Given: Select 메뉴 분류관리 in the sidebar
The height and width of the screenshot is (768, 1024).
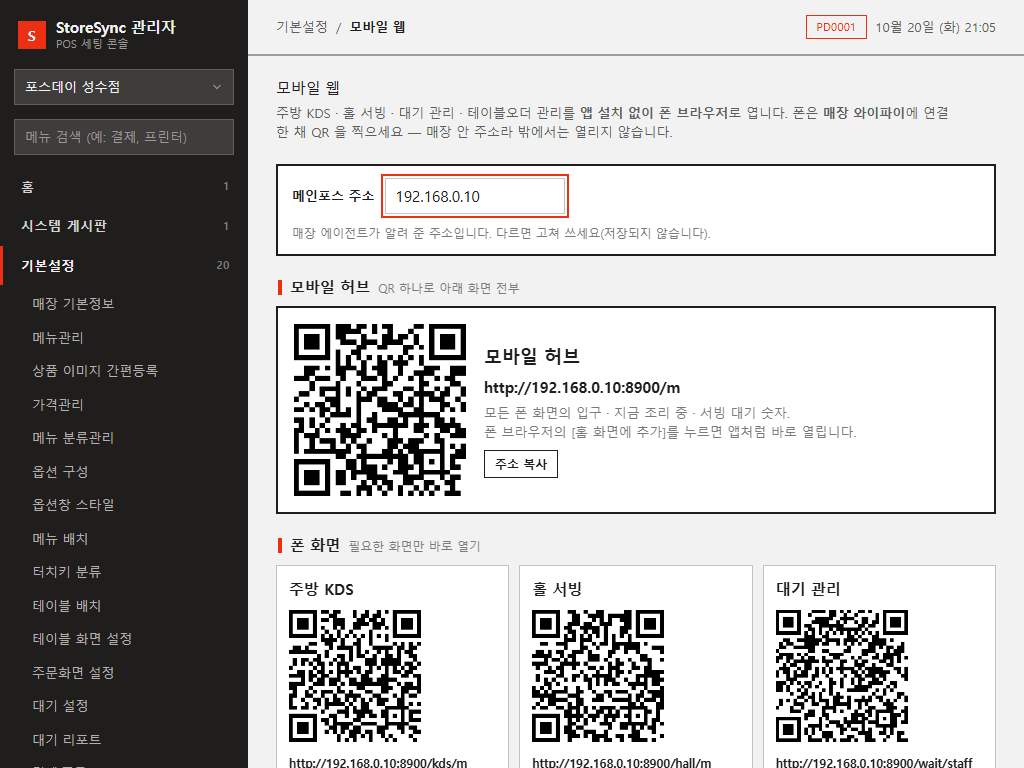Looking at the screenshot, I should pos(73,438).
